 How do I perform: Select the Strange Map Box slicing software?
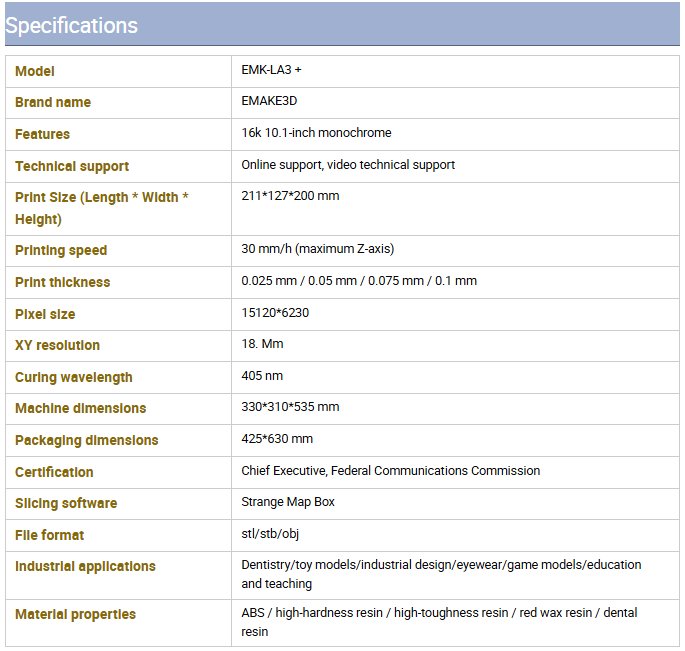(288, 502)
